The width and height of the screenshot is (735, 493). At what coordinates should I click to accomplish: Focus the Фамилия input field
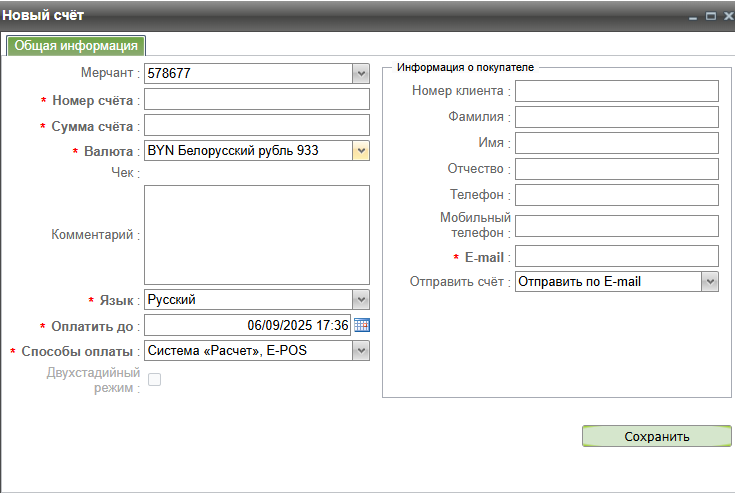616,117
